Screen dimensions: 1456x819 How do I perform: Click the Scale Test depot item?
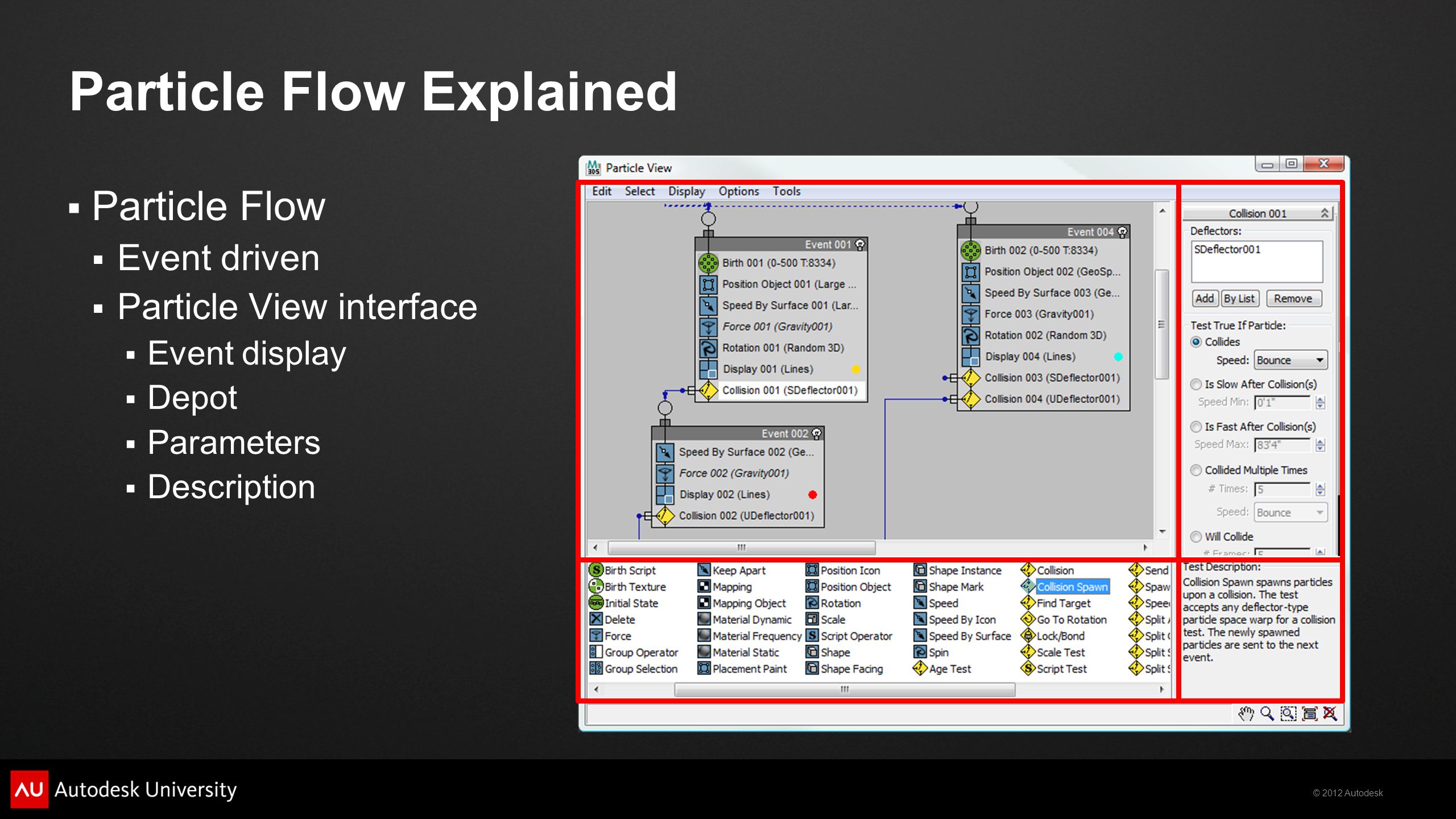(1053, 652)
